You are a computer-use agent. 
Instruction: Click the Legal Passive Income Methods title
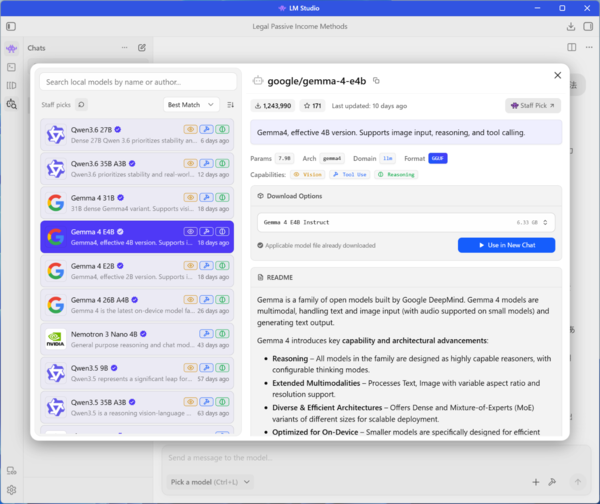[x=300, y=26]
